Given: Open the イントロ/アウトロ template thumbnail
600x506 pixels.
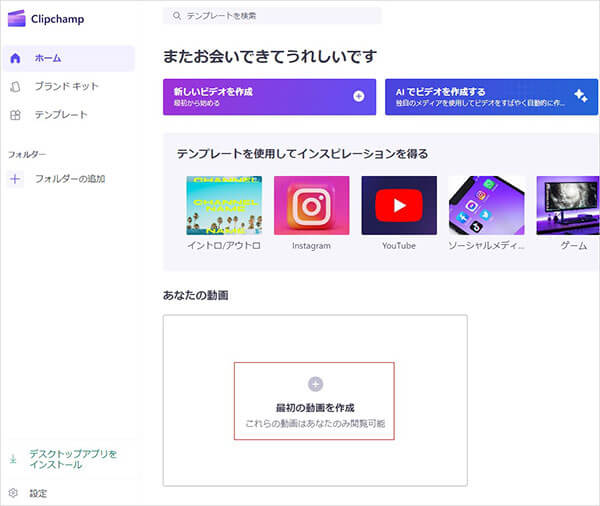Looking at the screenshot, I should pos(224,206).
